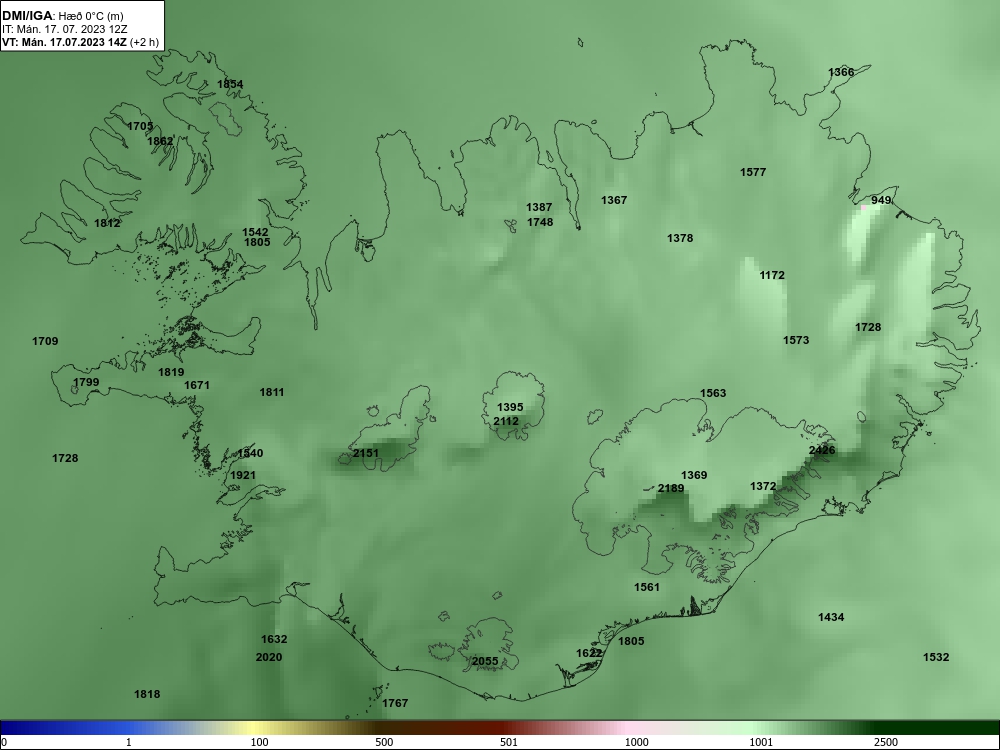Select the 1862 map value
This screenshot has width=1000, height=750.
point(160,142)
